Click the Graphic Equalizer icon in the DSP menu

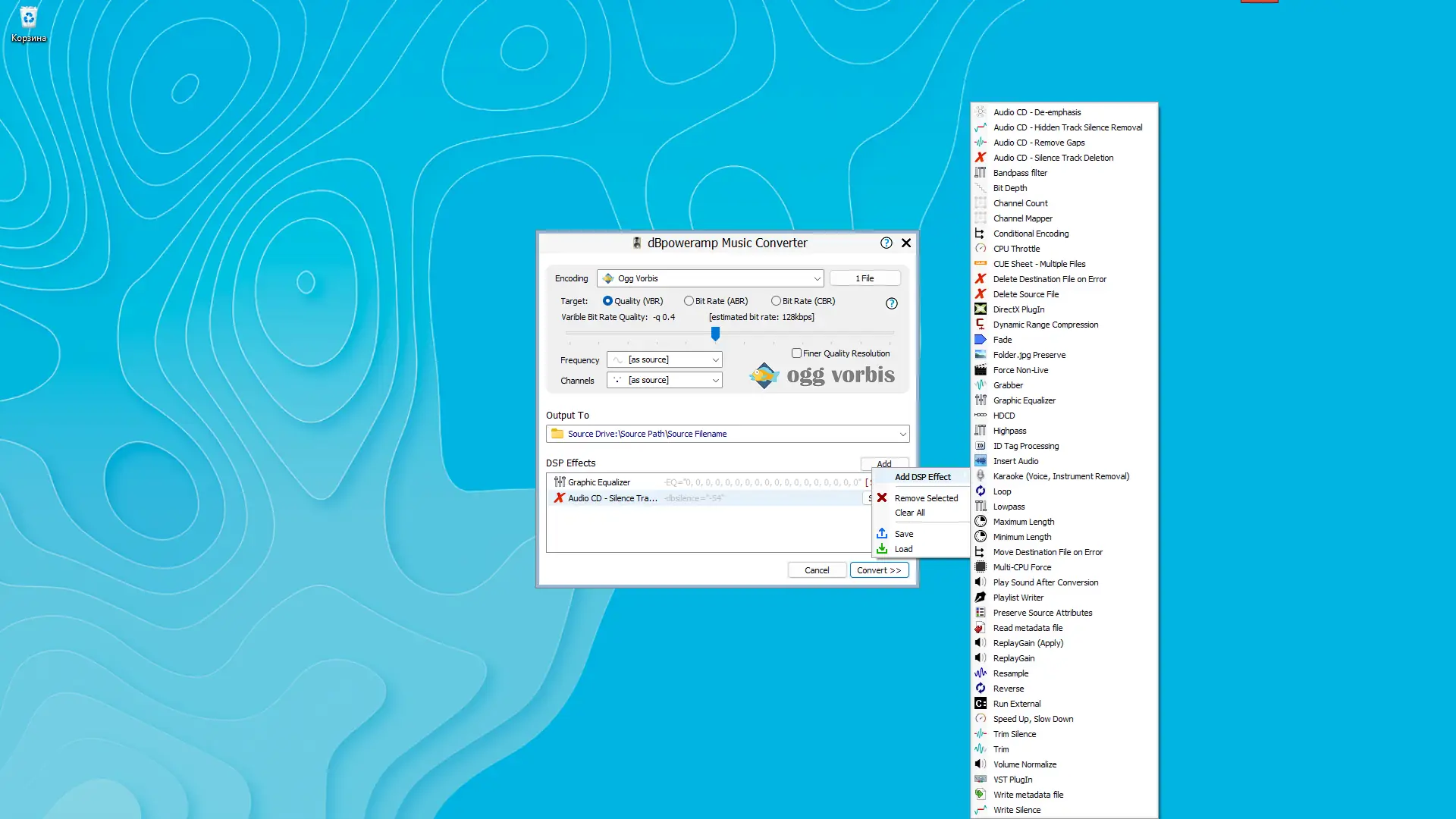pyautogui.click(x=981, y=400)
